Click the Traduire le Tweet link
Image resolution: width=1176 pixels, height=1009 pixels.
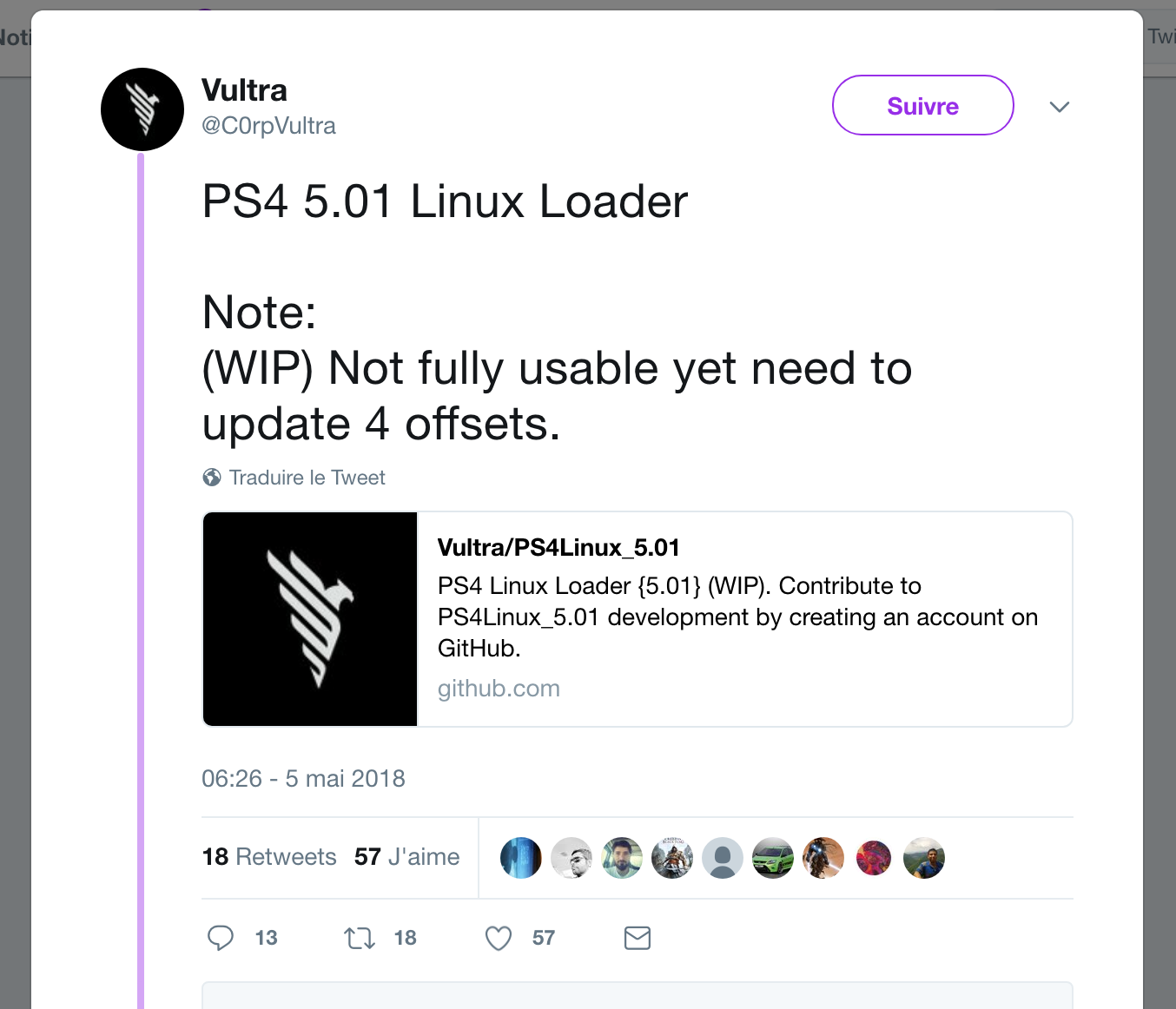click(307, 478)
